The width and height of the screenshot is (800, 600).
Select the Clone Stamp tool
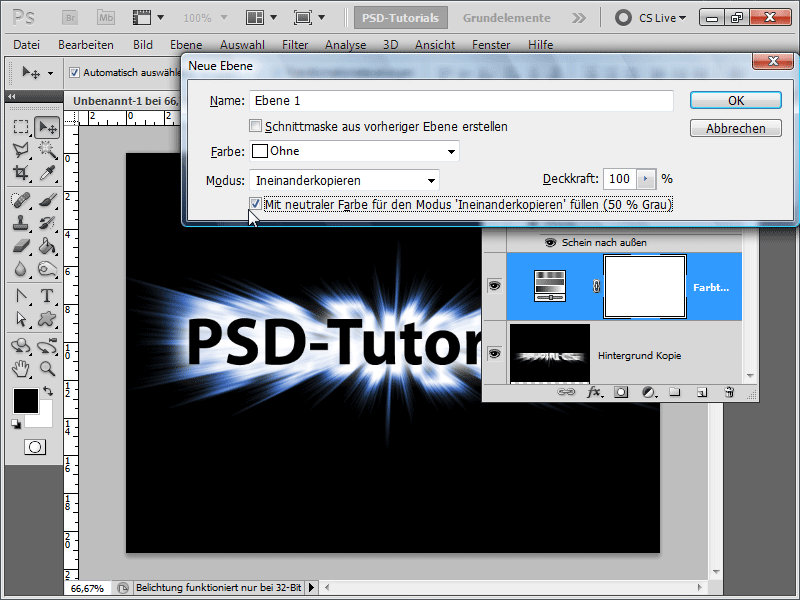tap(21, 223)
